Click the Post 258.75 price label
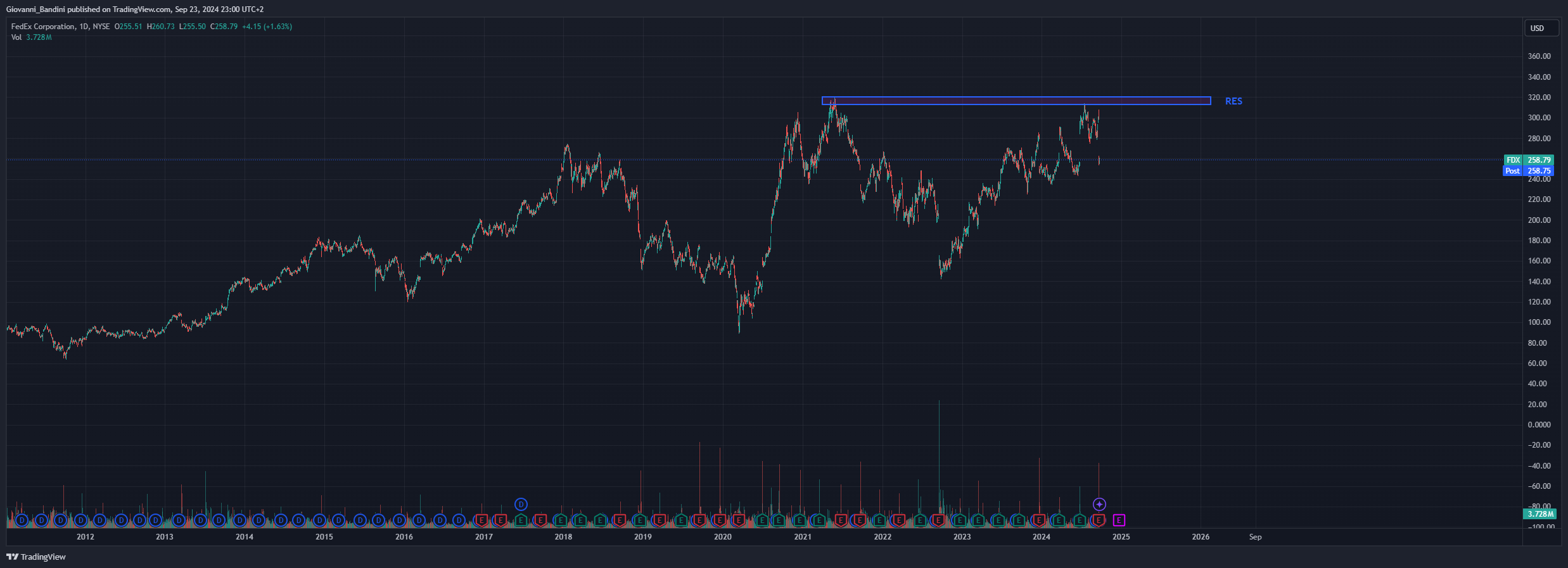1568x568 pixels. click(1528, 171)
